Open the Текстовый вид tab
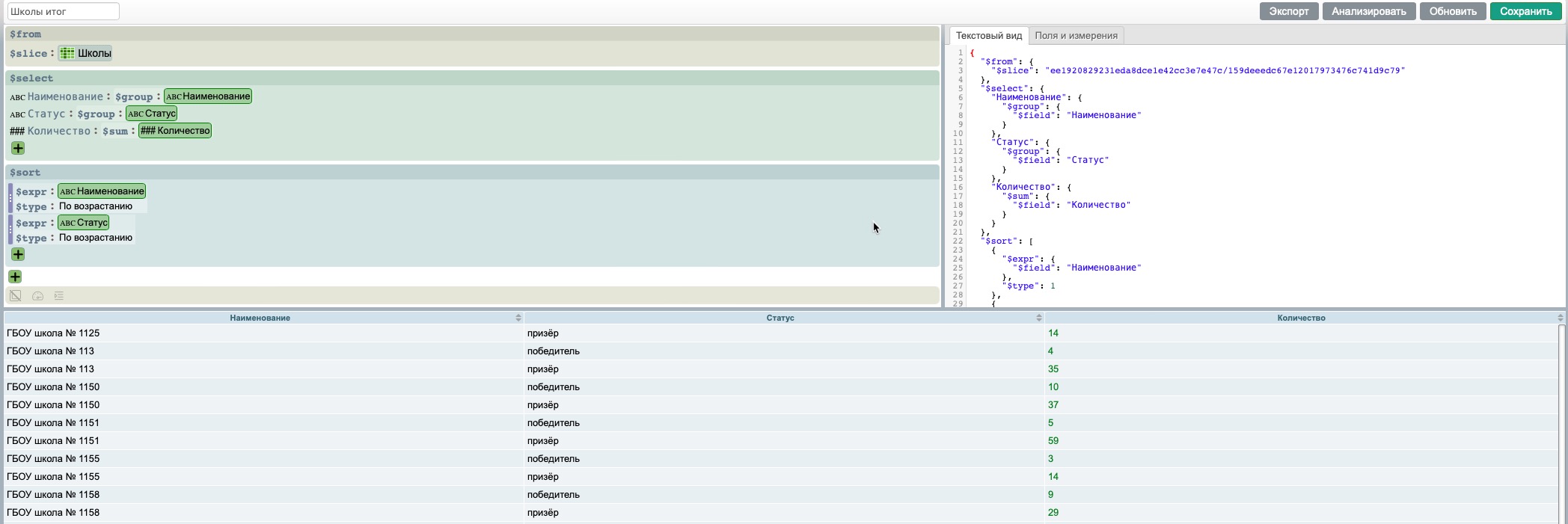 tap(988, 36)
